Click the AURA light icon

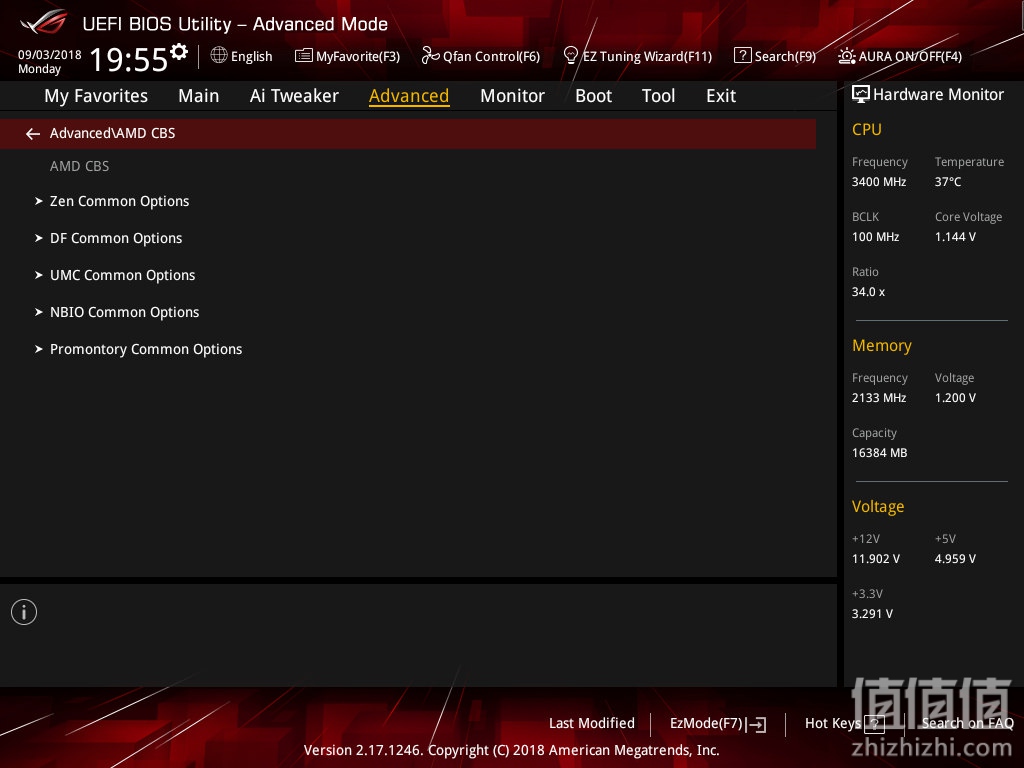(846, 56)
